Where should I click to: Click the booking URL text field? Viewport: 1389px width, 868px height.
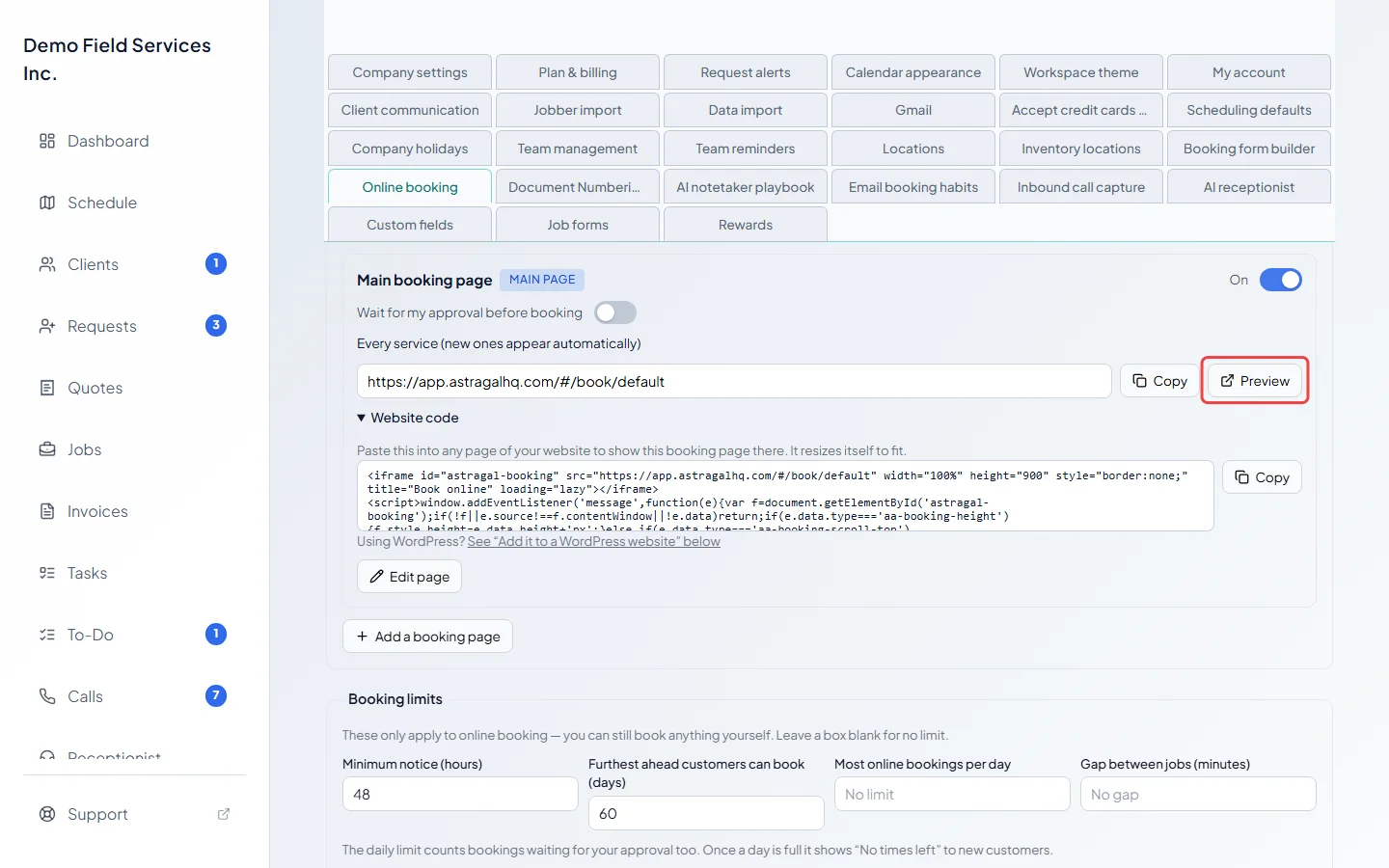click(x=734, y=381)
